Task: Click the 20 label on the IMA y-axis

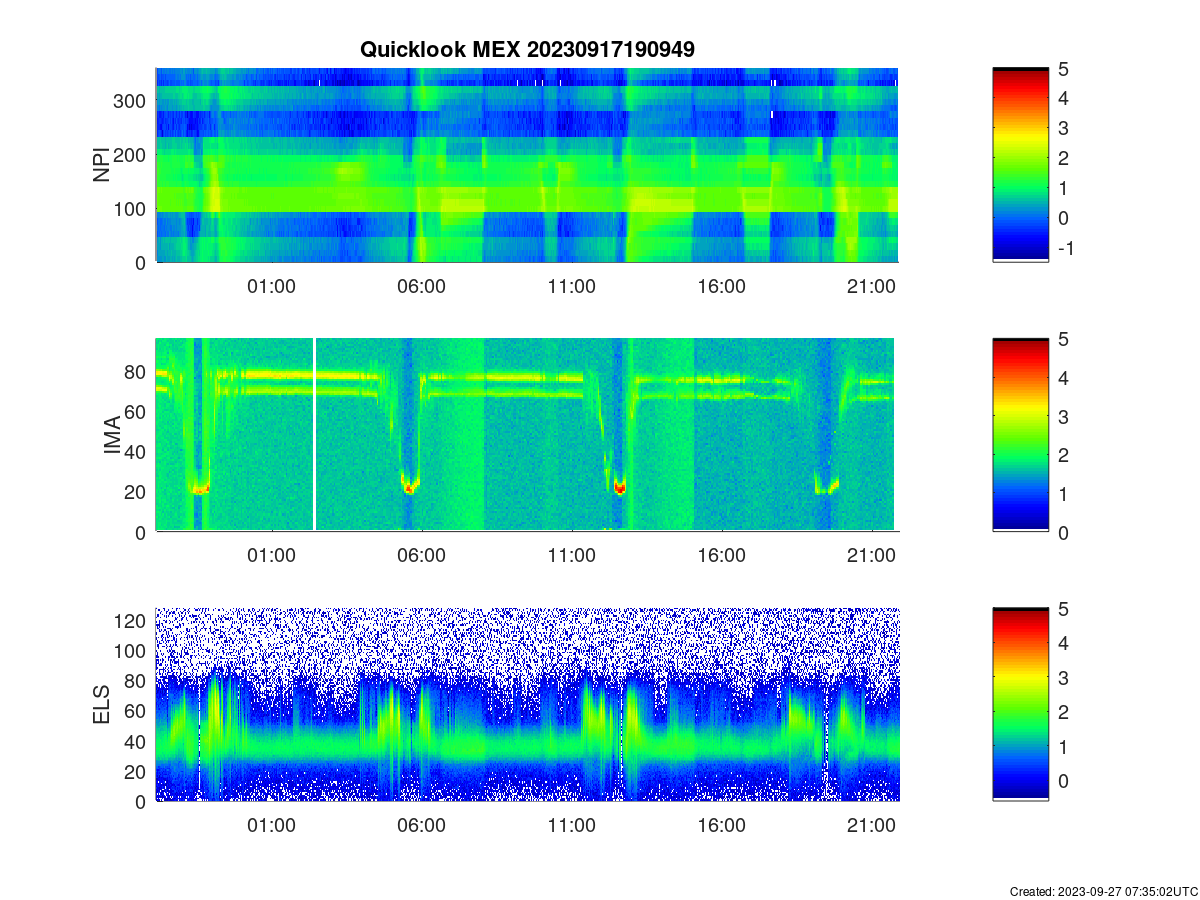Action: (137, 492)
